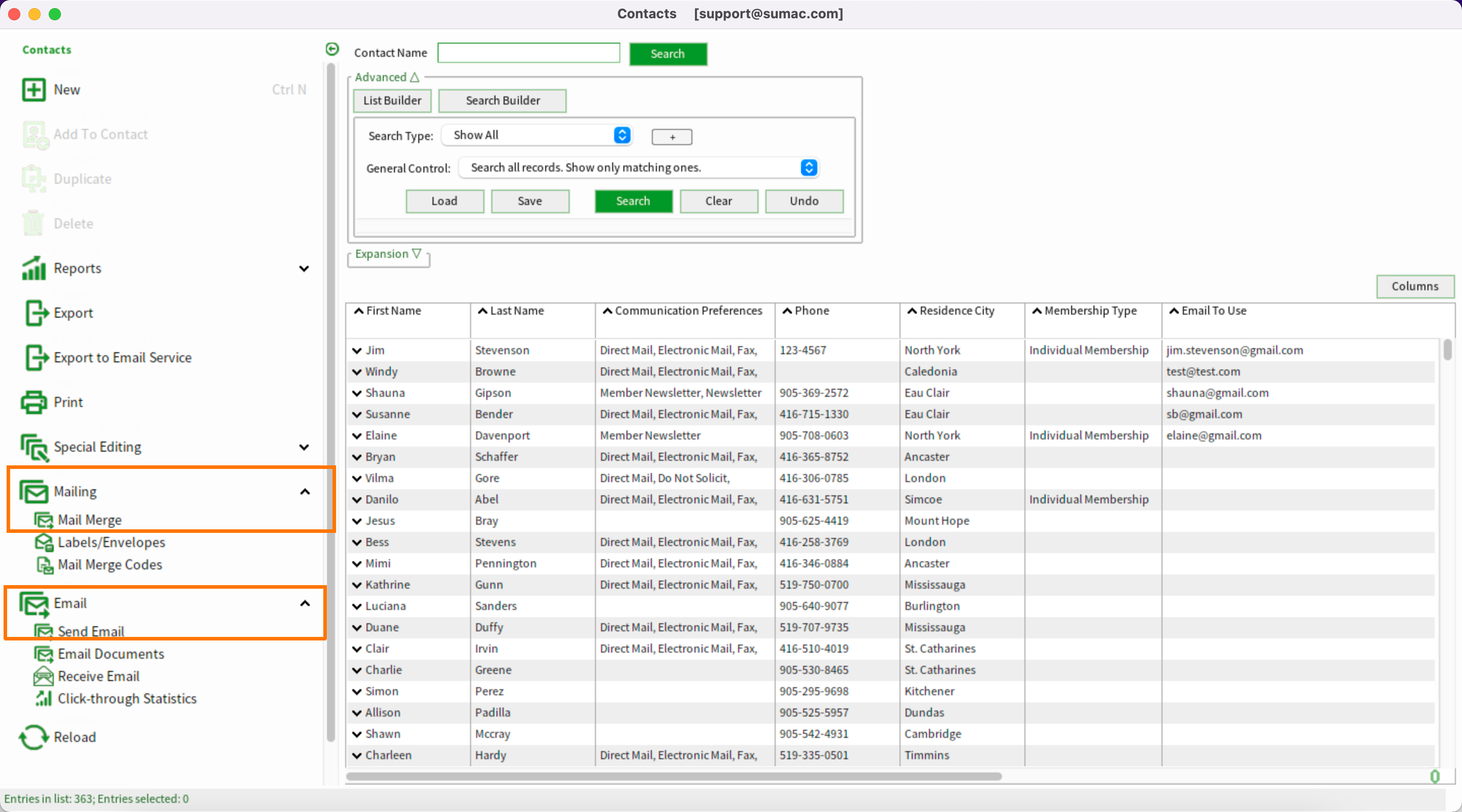Switch to the List Builder tab
Viewport: 1462px width, 812px height.
point(392,100)
